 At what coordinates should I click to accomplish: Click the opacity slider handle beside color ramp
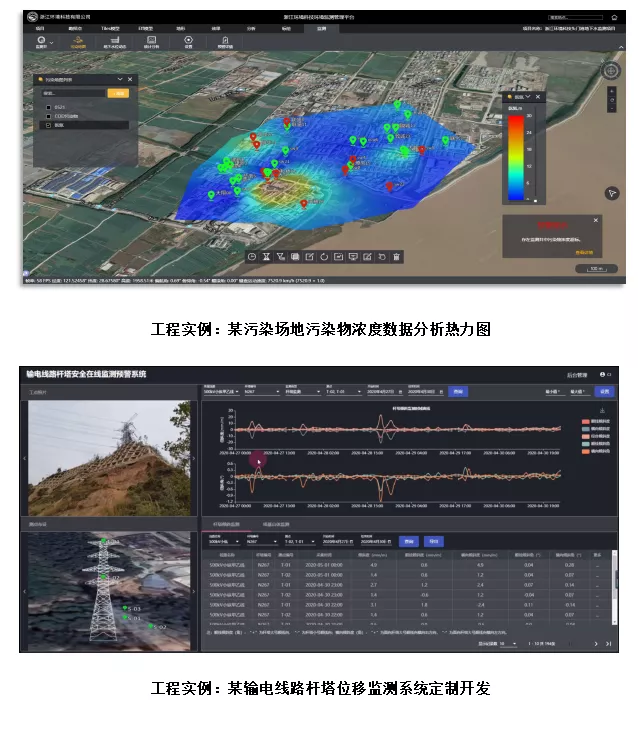535,201
